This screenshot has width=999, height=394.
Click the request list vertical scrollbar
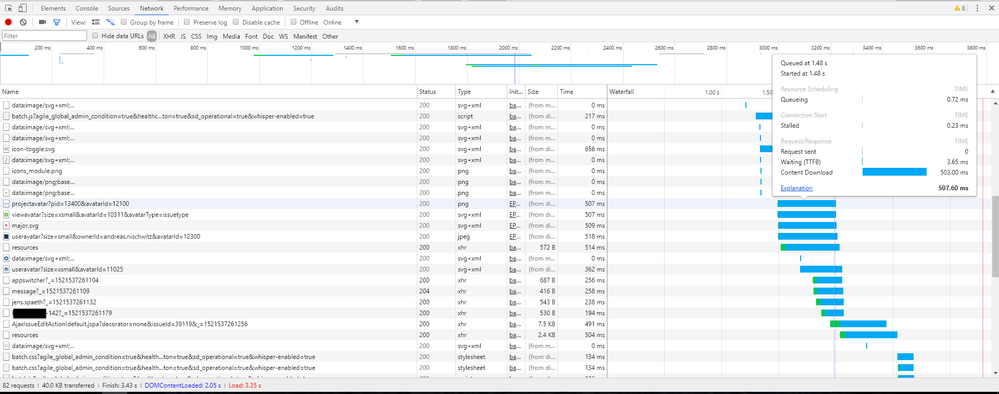995,236
